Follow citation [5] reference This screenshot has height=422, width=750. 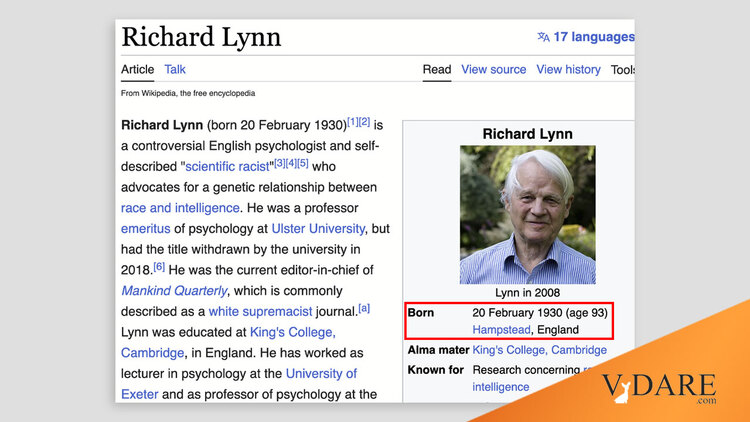coord(303,163)
